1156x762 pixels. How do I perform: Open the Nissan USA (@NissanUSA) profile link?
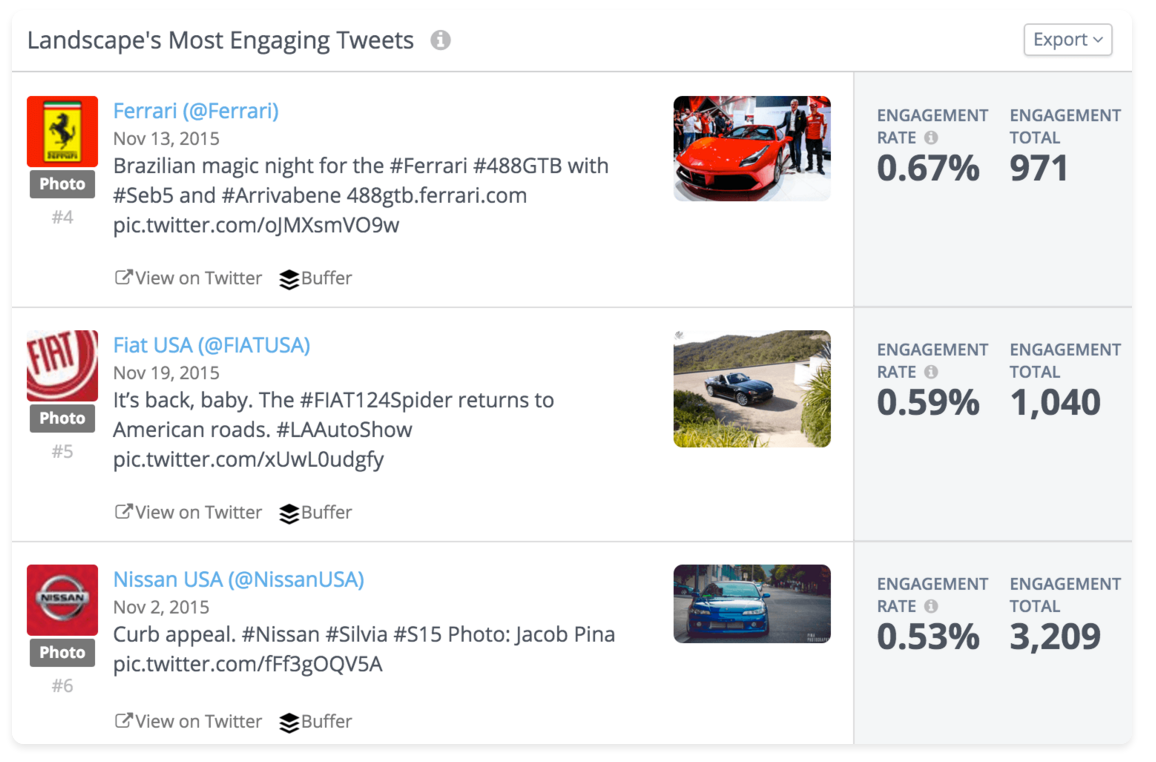[x=239, y=579]
